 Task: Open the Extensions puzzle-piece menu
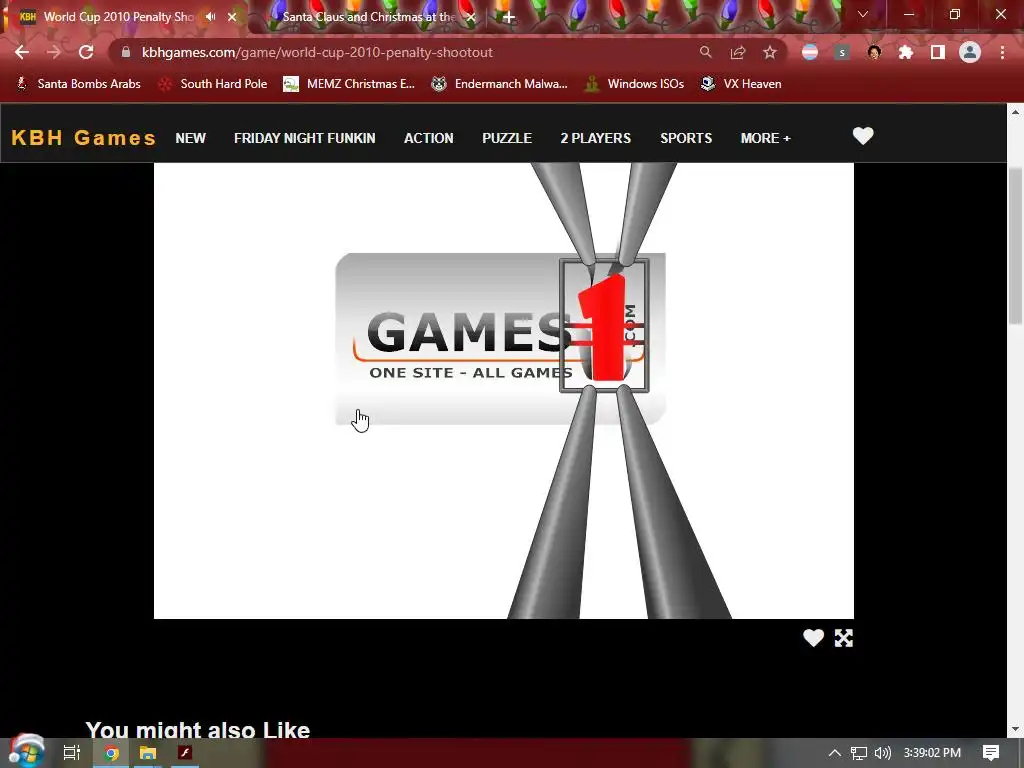point(906,52)
